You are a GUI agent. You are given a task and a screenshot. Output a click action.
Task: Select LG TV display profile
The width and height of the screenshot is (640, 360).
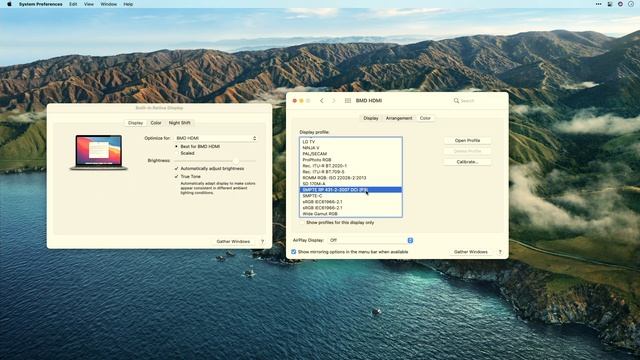pyautogui.click(x=351, y=142)
